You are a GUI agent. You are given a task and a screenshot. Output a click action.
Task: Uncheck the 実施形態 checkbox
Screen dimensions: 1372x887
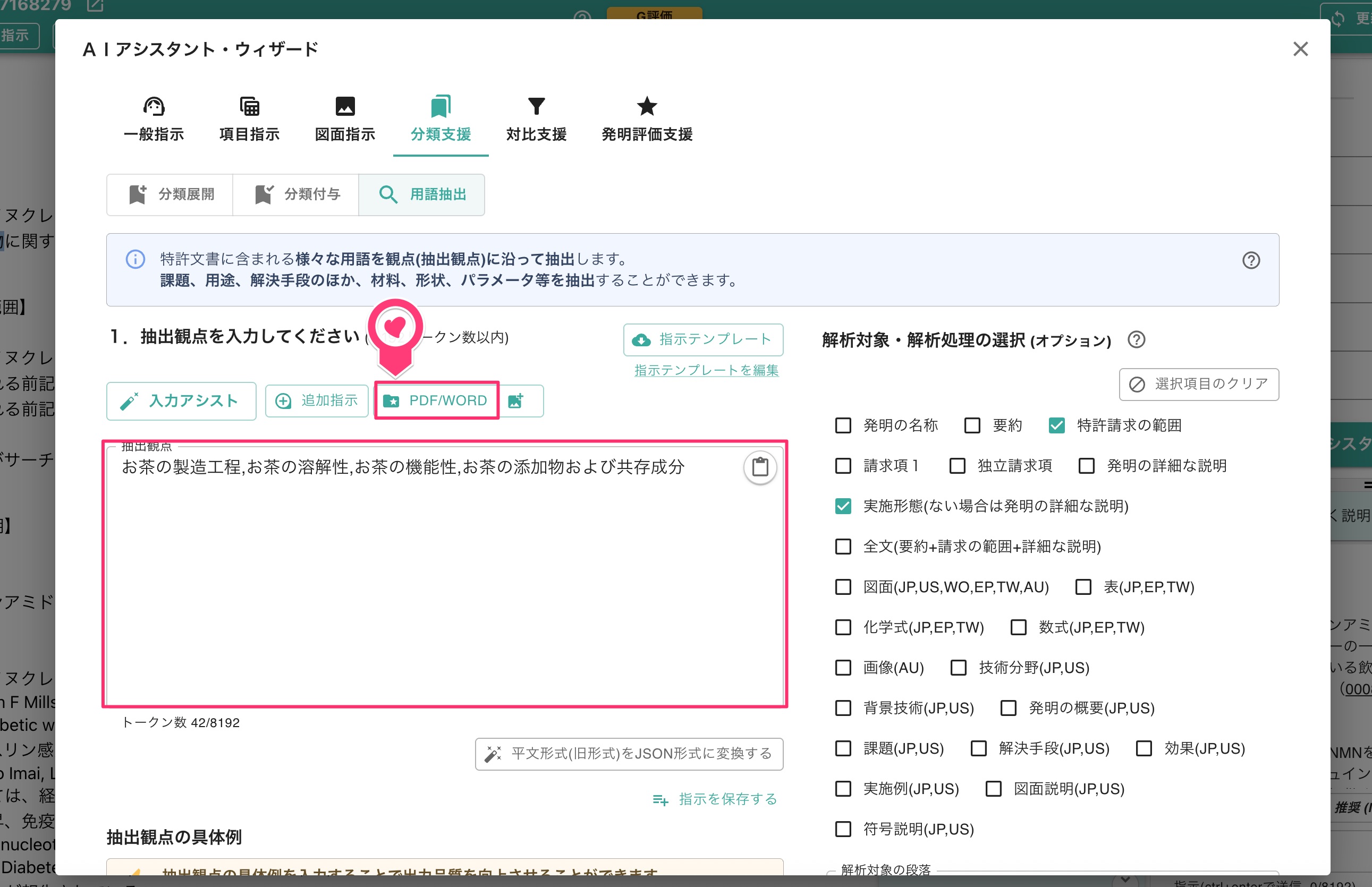pos(843,506)
